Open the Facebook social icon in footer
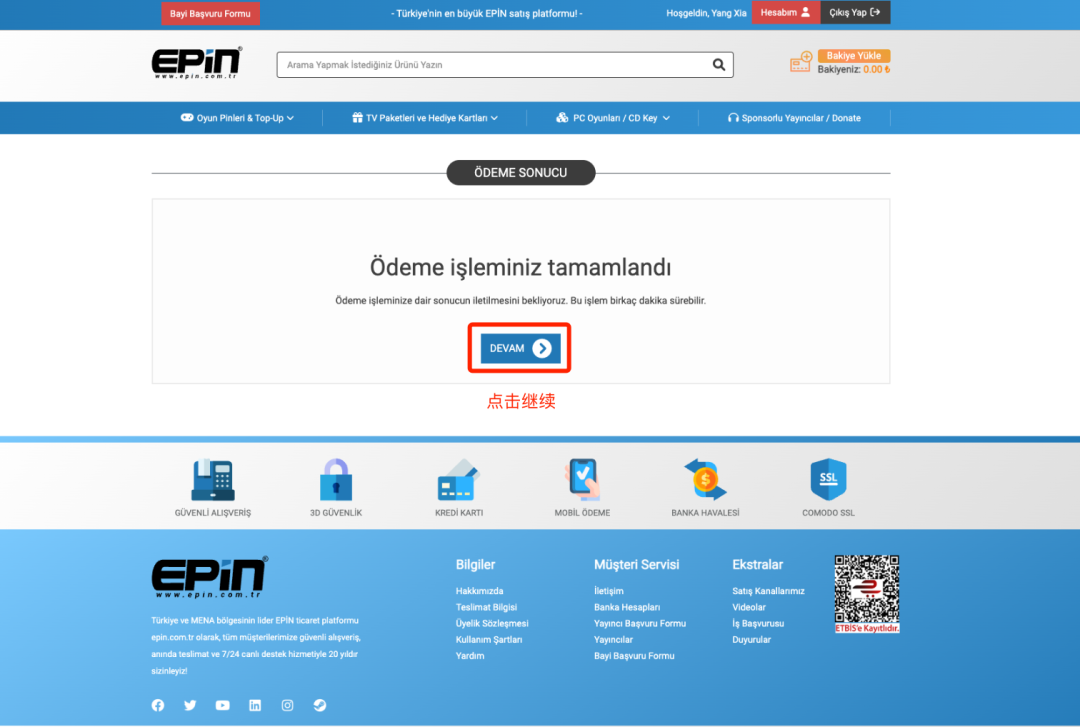 (158, 705)
